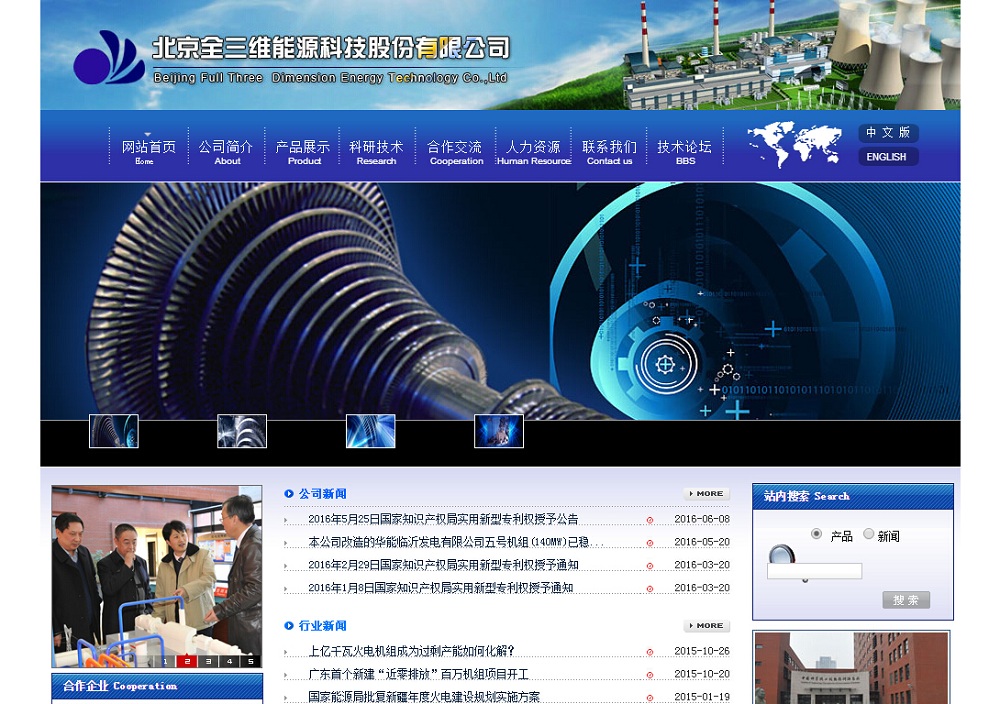Click red circle icon beside 2016-05-20
The width and height of the screenshot is (1000, 704).
coord(650,543)
